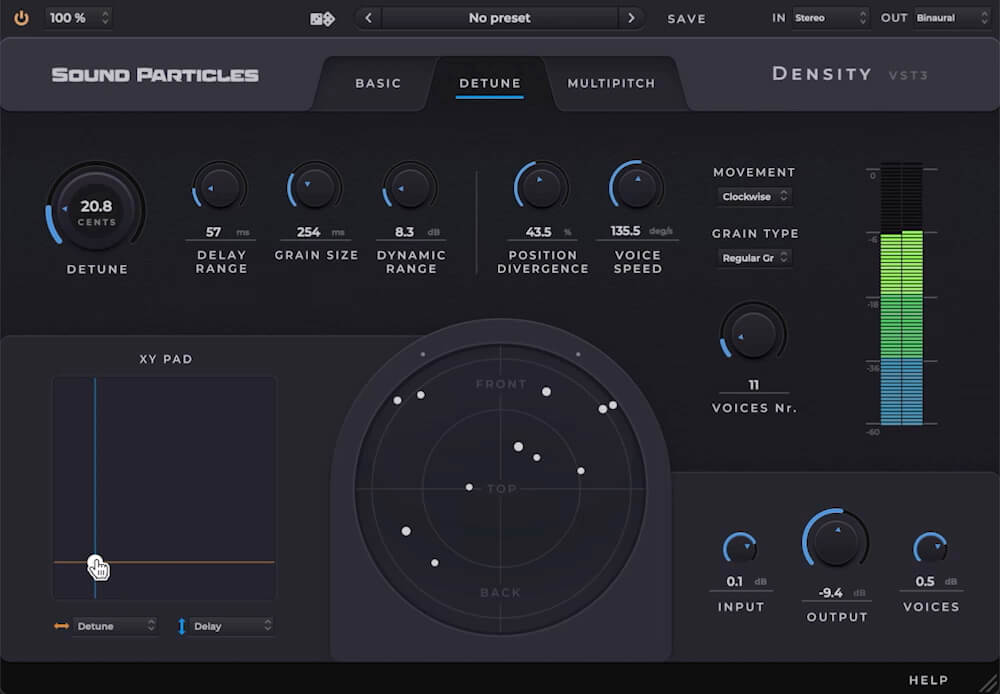
Task: Click the orange horizontal axis arrow icon
Action: (x=61, y=626)
